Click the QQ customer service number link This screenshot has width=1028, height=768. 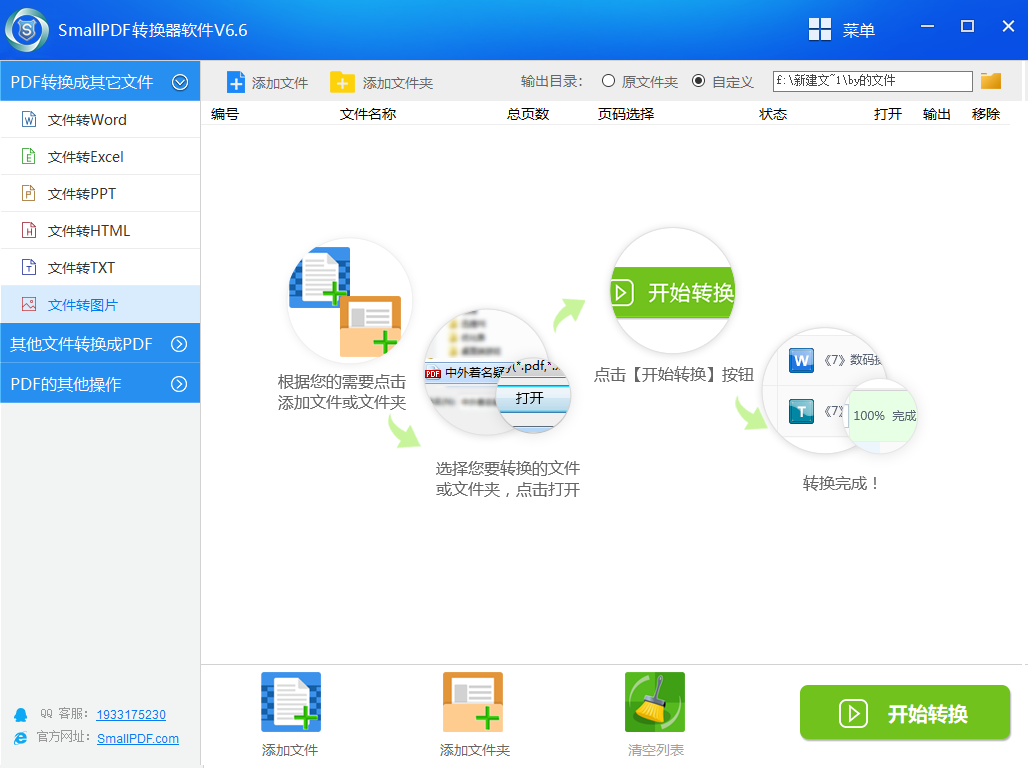tap(131, 715)
